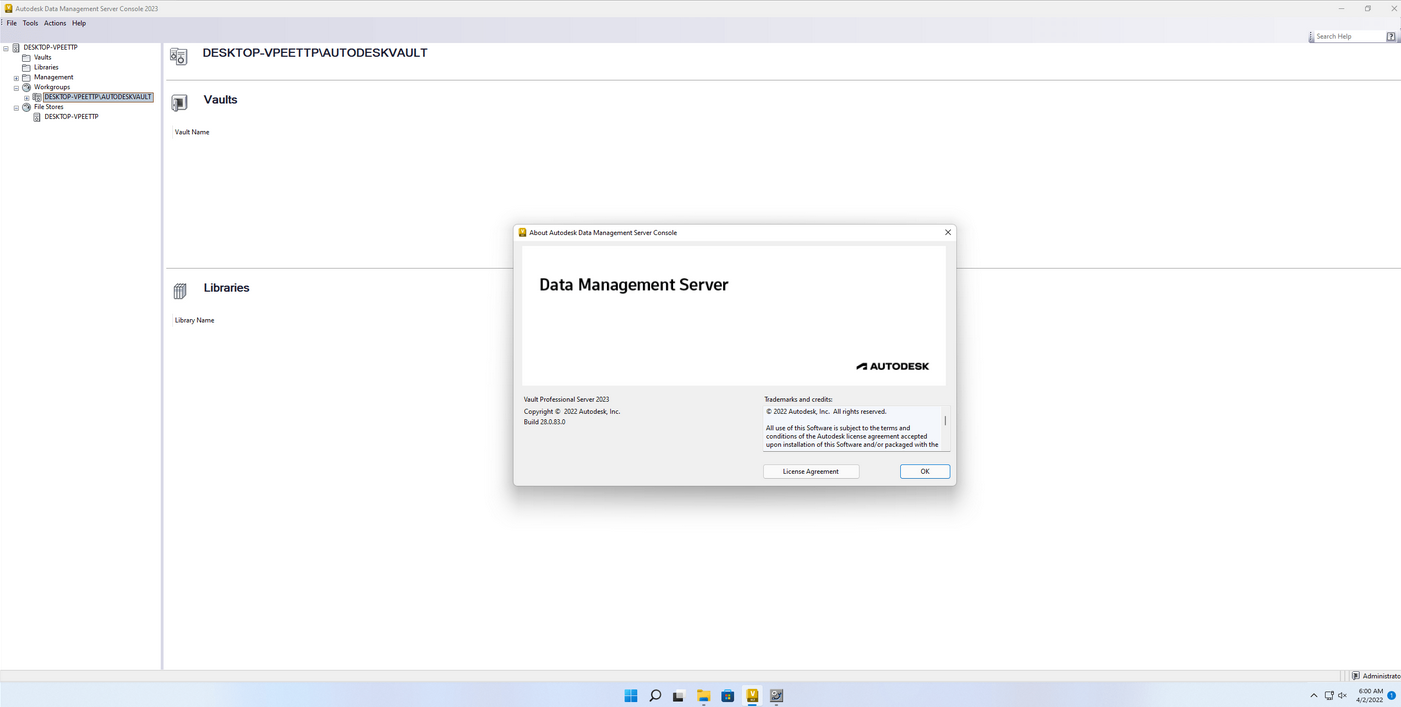1401x707 pixels.
Task: Open the Windows Start menu
Action: point(631,696)
